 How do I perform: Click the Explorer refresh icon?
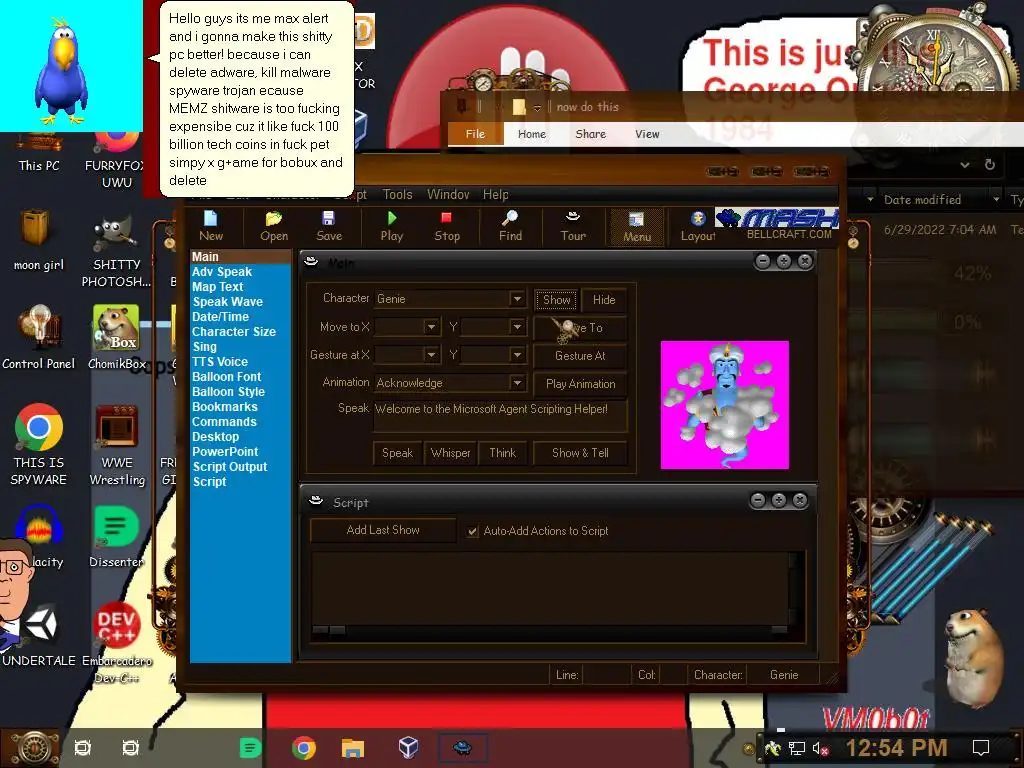989,165
